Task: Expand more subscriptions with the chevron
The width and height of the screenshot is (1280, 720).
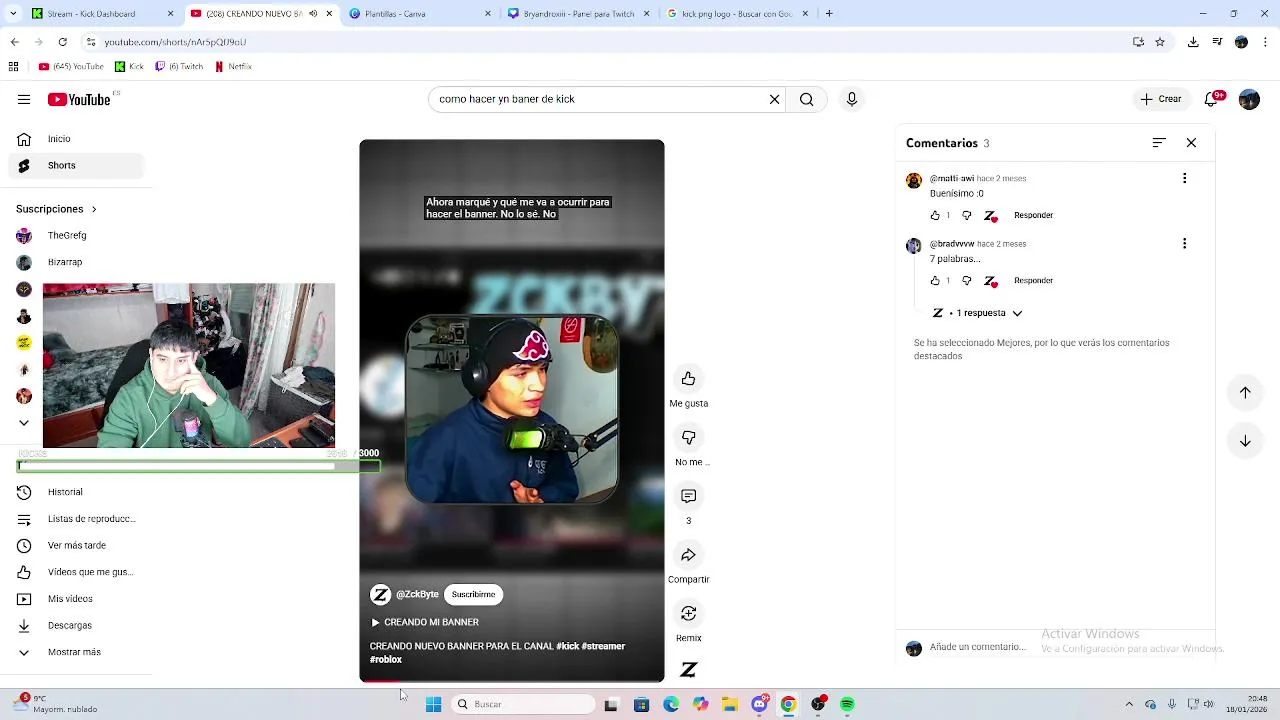Action: (24, 422)
